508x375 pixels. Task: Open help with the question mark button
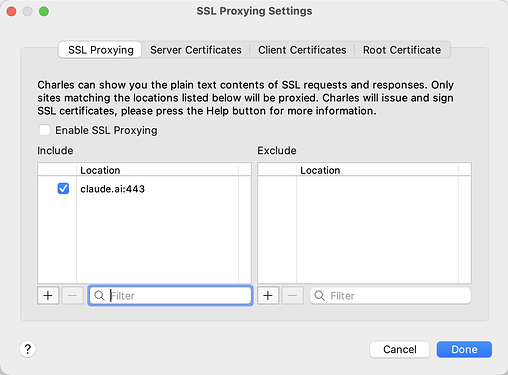pyautogui.click(x=28, y=349)
